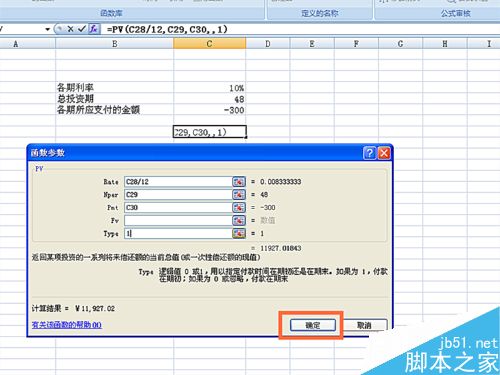Viewport: 500px width, 375px height.
Task: Click the formula bar text =PV(C28/12,C29,C30,,1)
Action: pyautogui.click(x=167, y=29)
